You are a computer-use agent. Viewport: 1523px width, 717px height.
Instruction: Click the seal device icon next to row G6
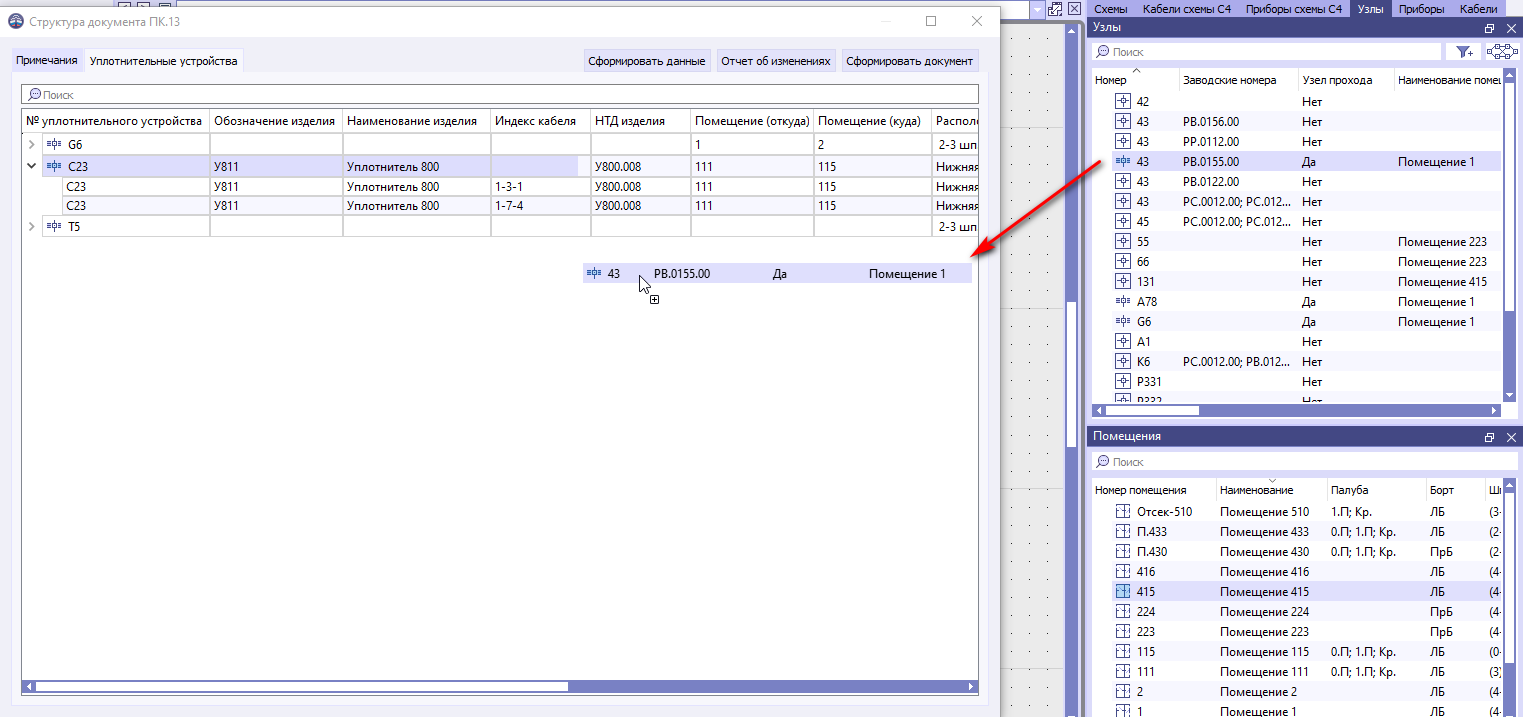click(53, 143)
